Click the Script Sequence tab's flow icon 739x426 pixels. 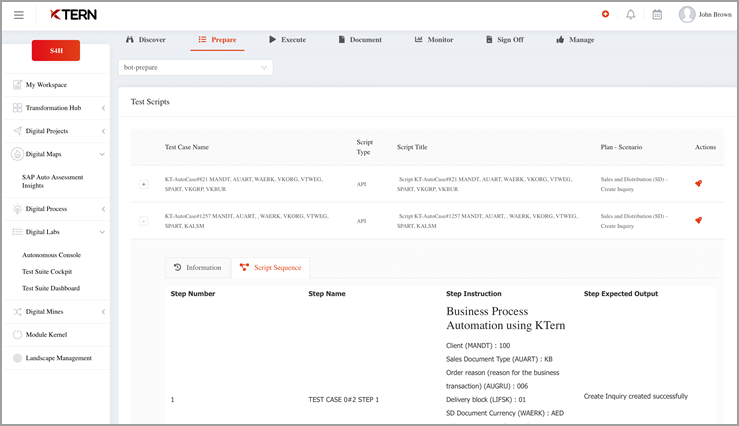244,267
